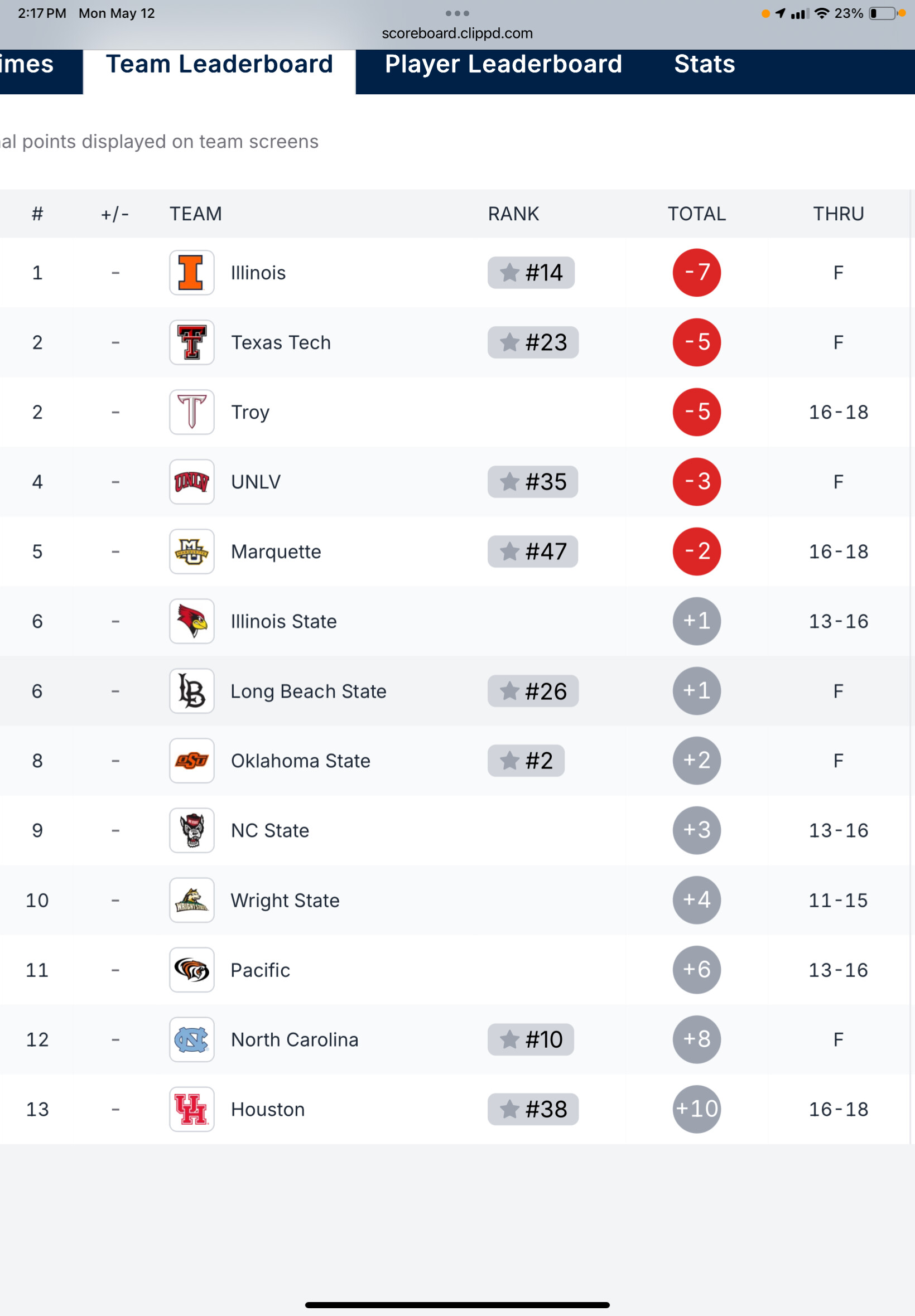Open the NC State wolf logo
This screenshot has width=915, height=1316.
click(x=191, y=830)
